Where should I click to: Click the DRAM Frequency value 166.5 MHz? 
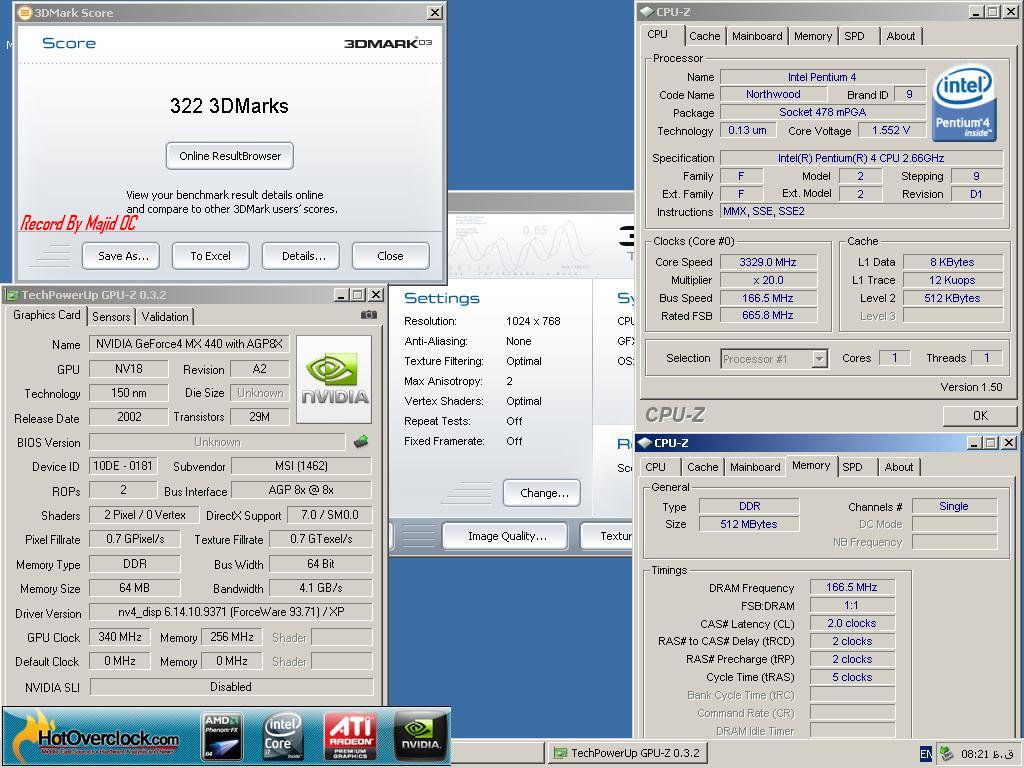click(852, 587)
